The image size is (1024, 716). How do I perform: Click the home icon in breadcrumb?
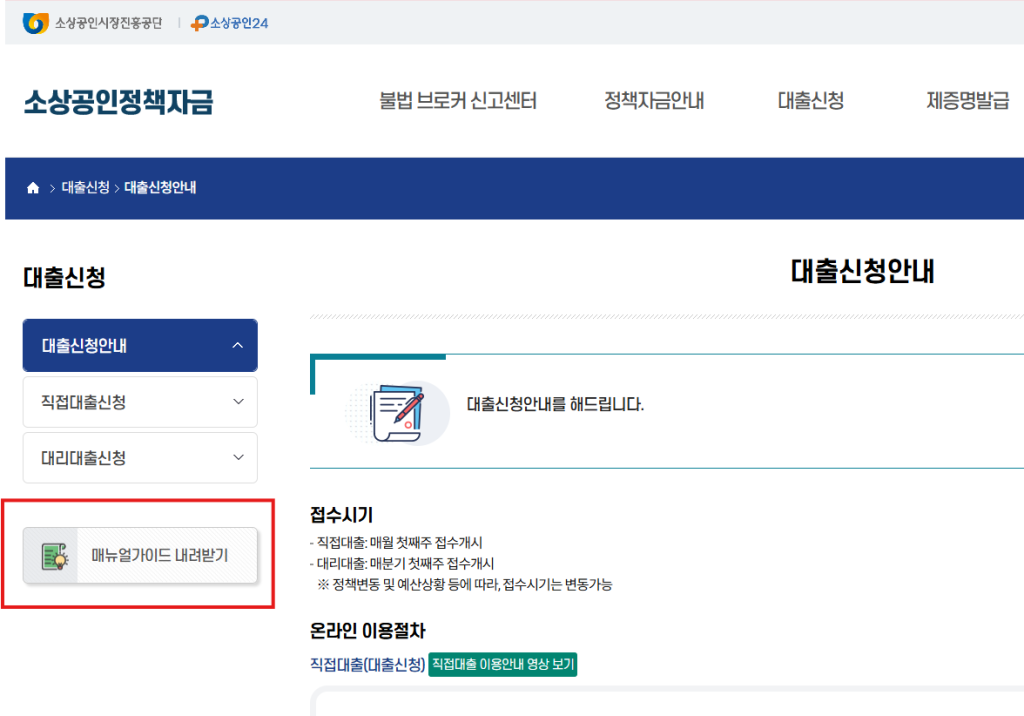(33, 188)
